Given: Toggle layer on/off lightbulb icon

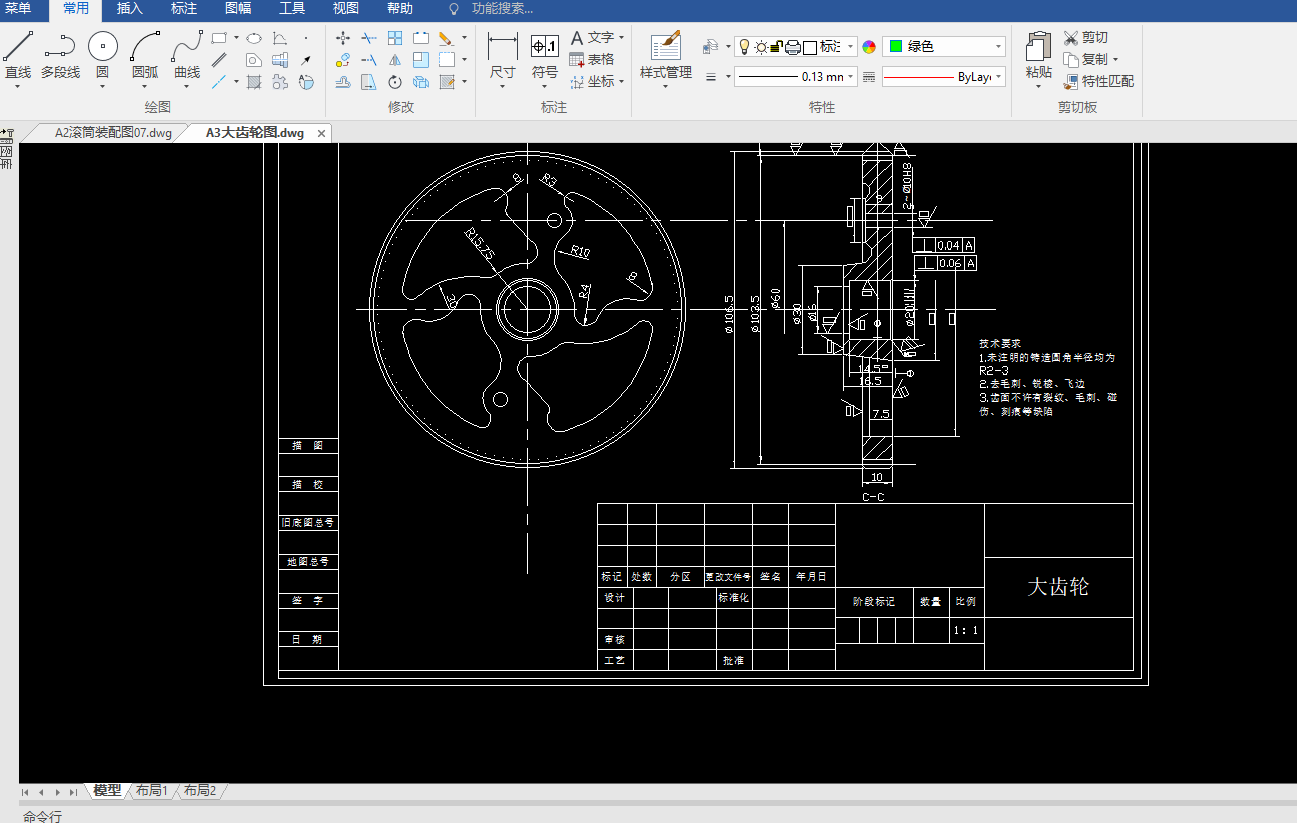Looking at the screenshot, I should coord(743,47).
